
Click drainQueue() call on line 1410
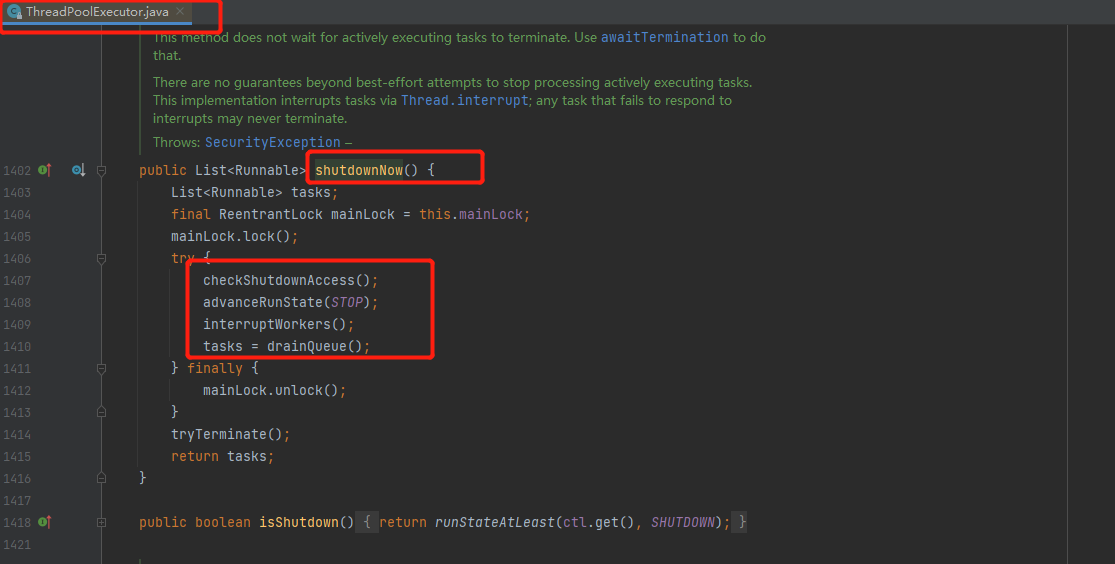[315, 346]
